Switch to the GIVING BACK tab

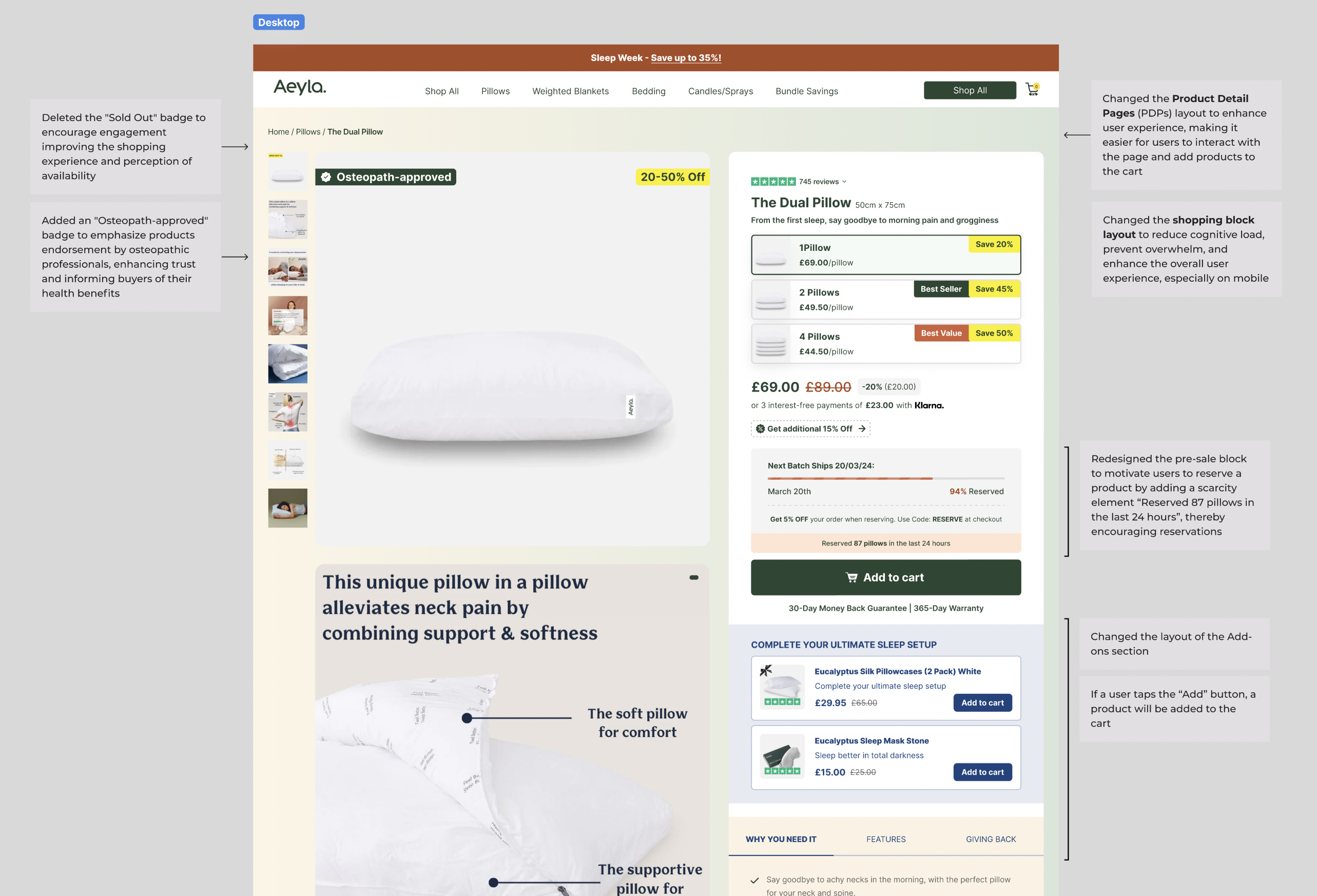(x=991, y=840)
